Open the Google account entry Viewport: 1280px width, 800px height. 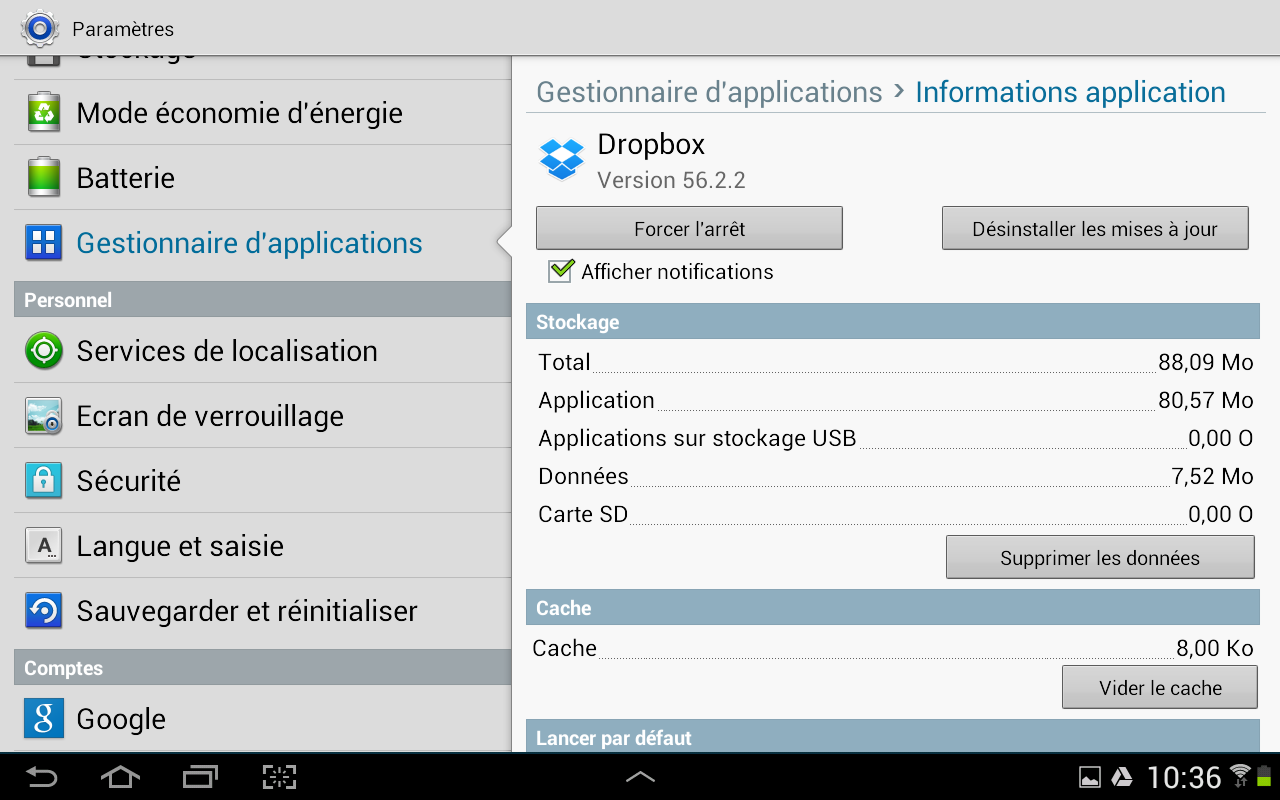262,719
